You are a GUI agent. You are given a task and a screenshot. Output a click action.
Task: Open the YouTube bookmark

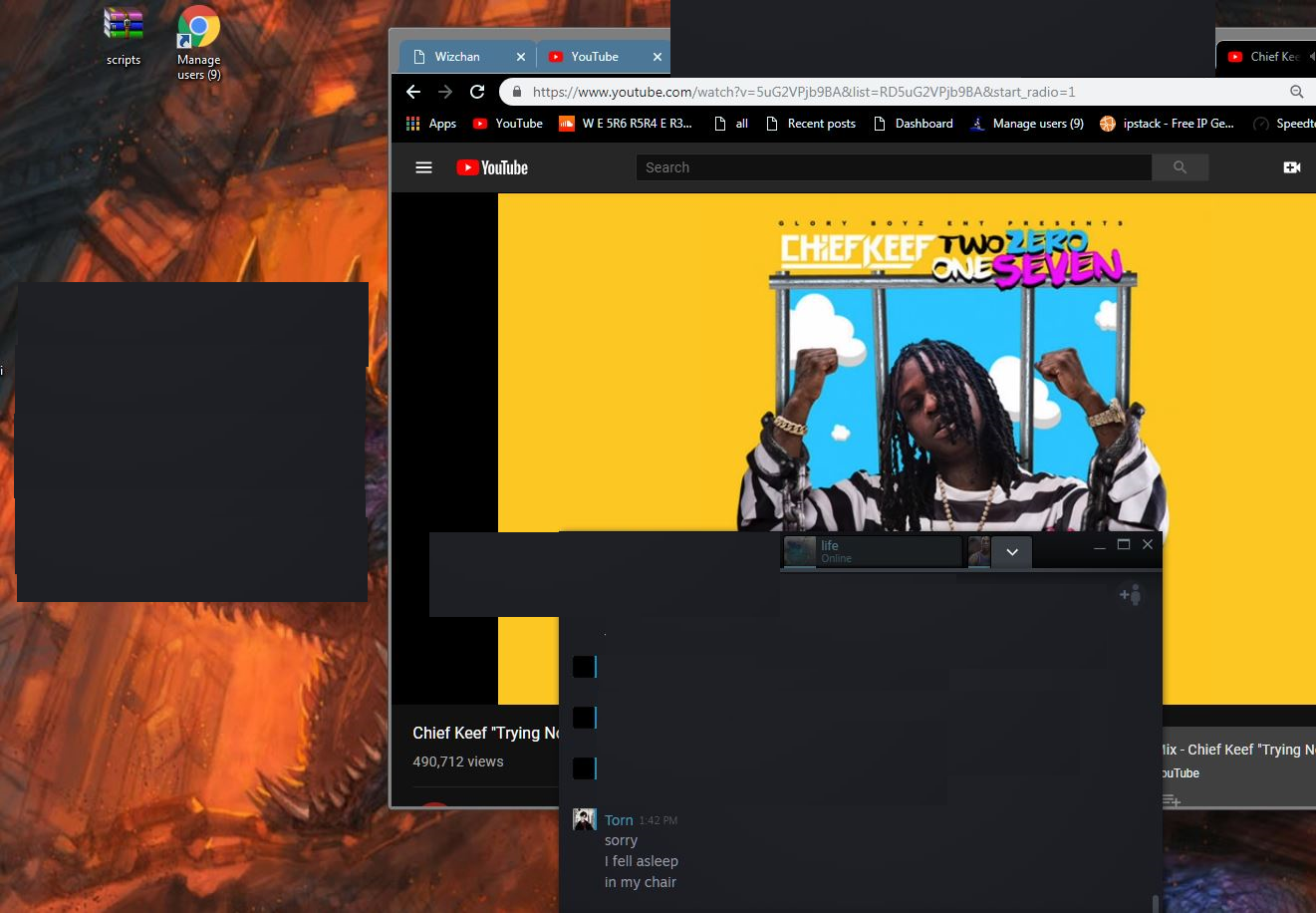tap(508, 124)
